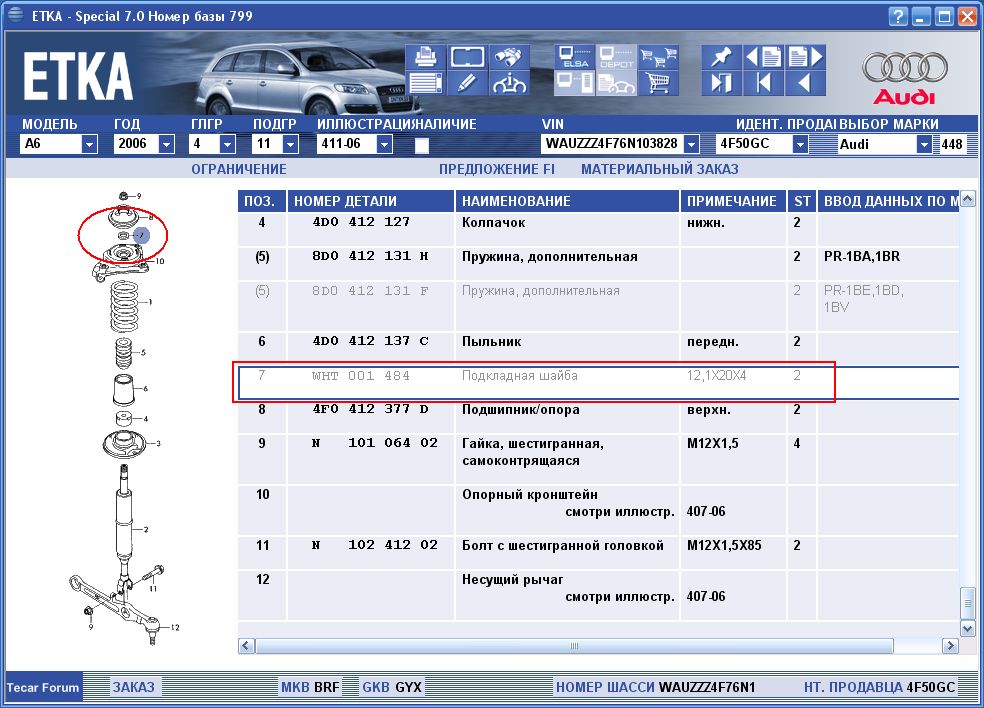Open the ОГРАНИЧЕНИЕ tab

239,170
